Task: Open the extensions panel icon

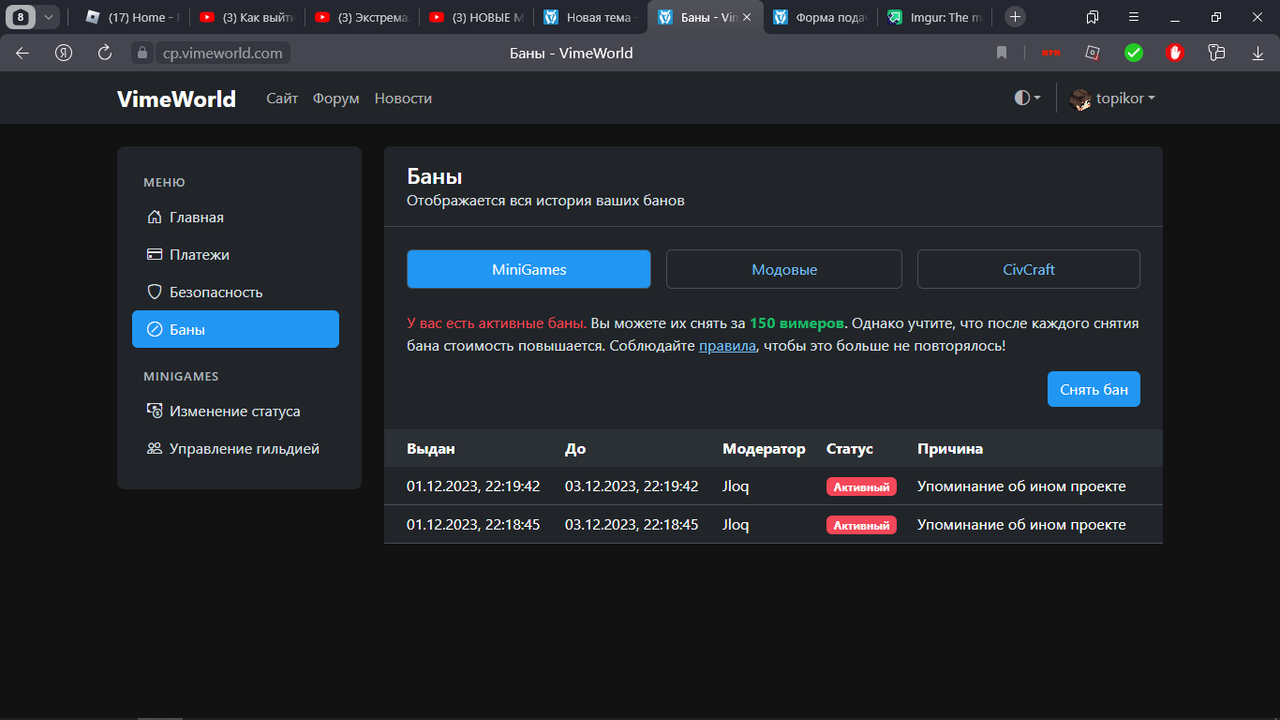Action: point(1216,53)
